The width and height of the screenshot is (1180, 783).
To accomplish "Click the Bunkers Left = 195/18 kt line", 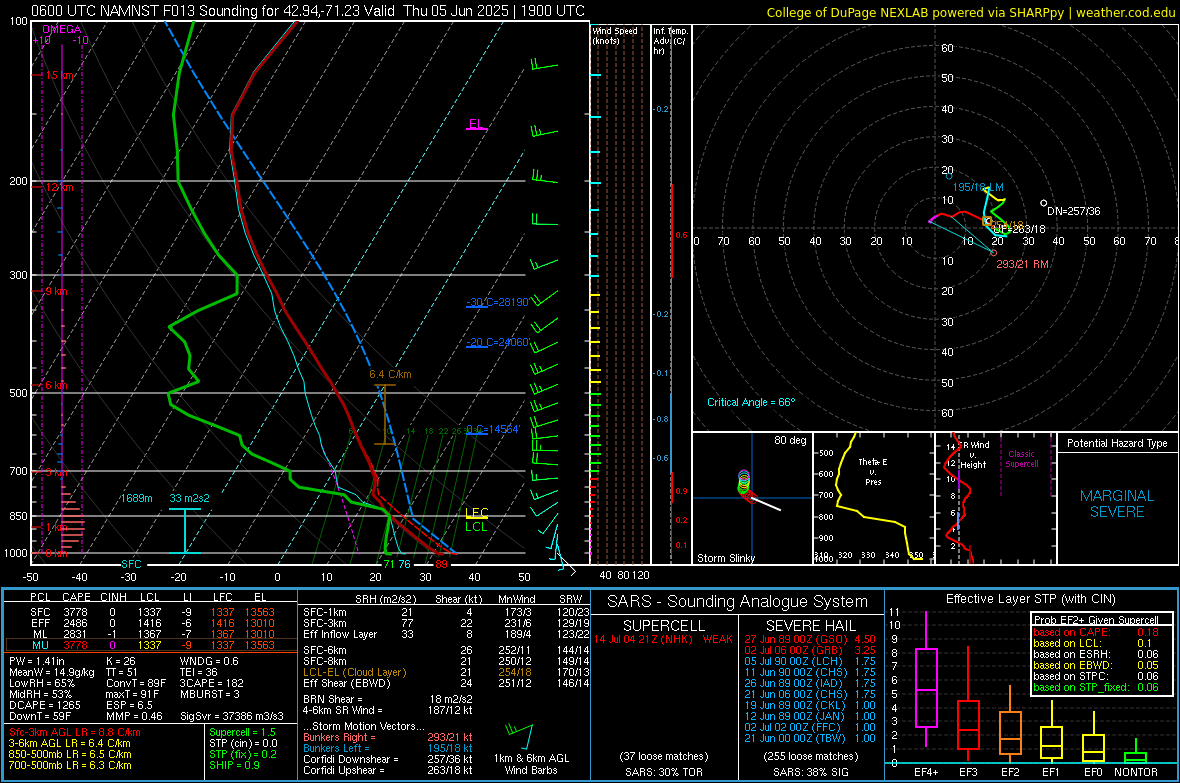I will pyautogui.click(x=388, y=748).
